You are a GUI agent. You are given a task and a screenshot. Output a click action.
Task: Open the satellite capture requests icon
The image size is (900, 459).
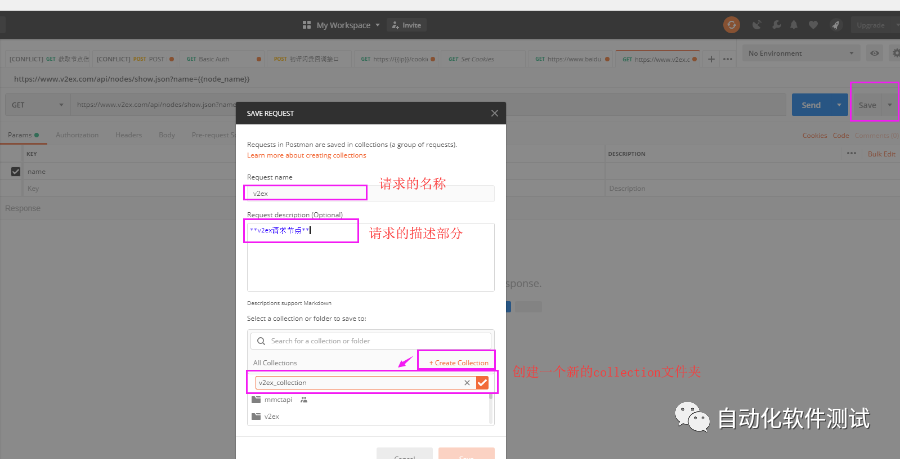coord(757,25)
